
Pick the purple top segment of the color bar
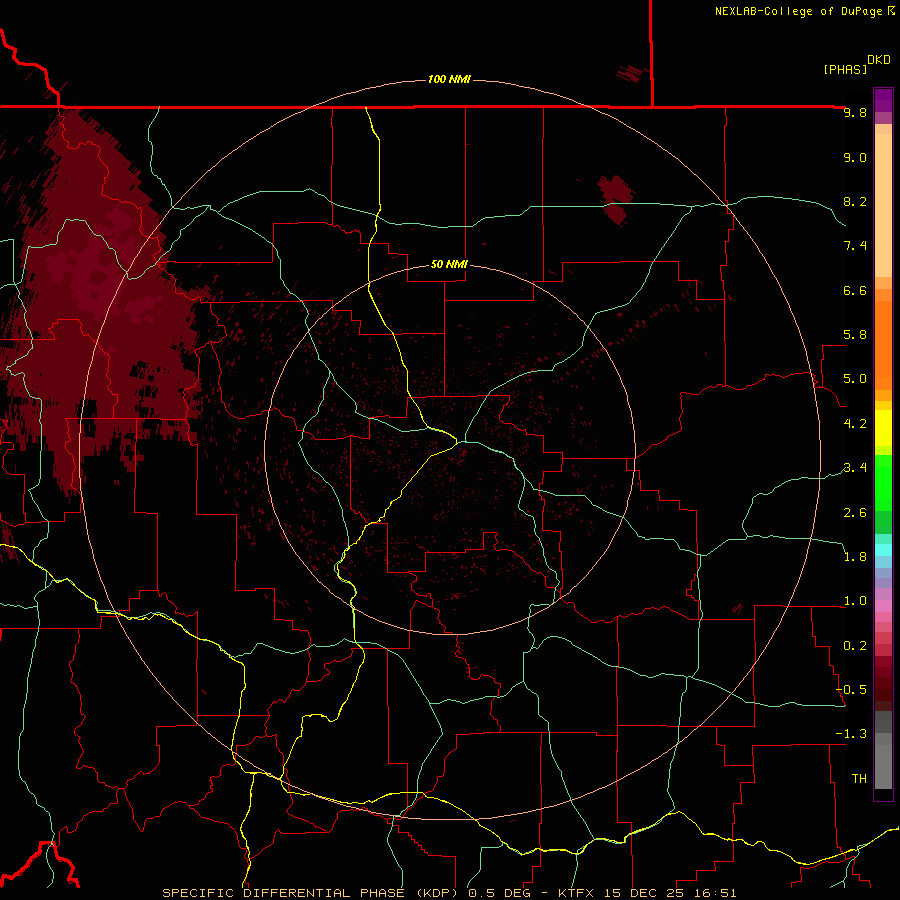883,100
